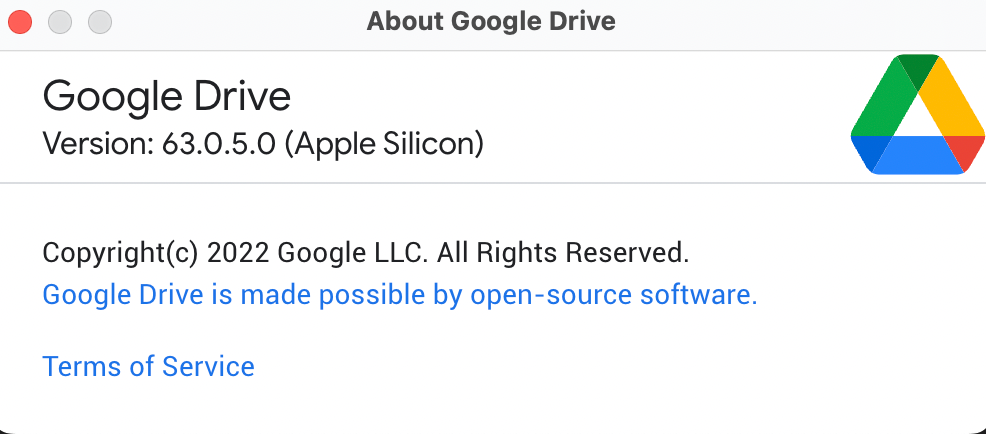Viewport: 986px width, 434px height.
Task: Close the About Google Drive window
Action: point(20,23)
